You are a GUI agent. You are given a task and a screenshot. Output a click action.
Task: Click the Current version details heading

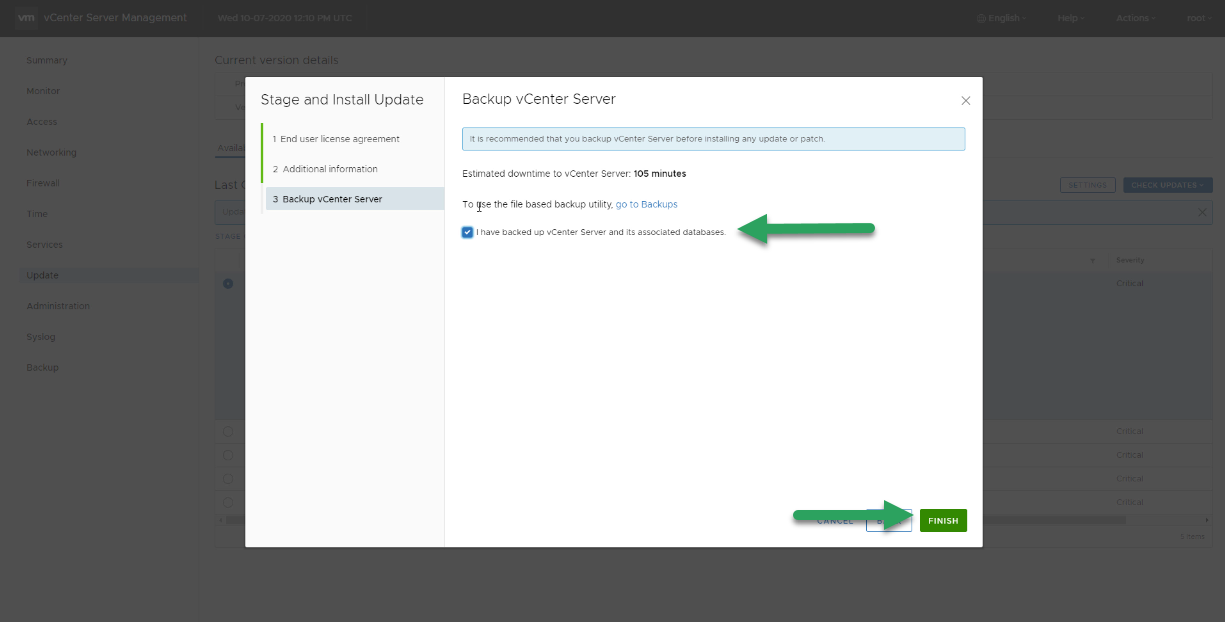(276, 61)
